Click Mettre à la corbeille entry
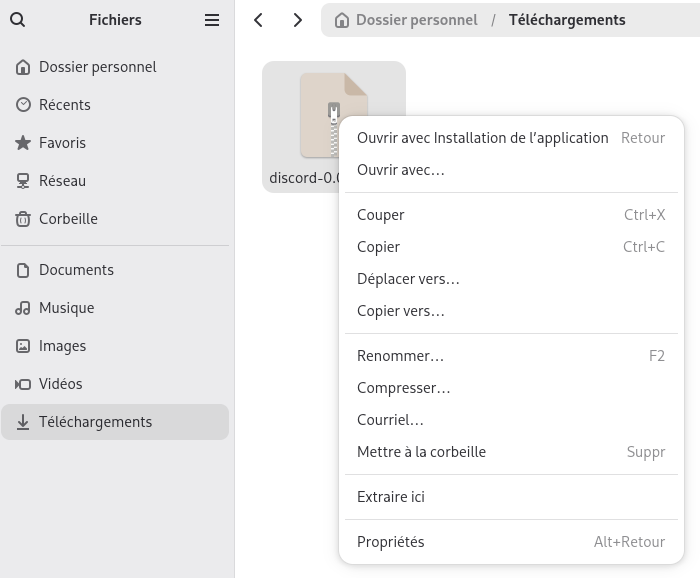Viewport: 700px width, 578px height. [421, 452]
